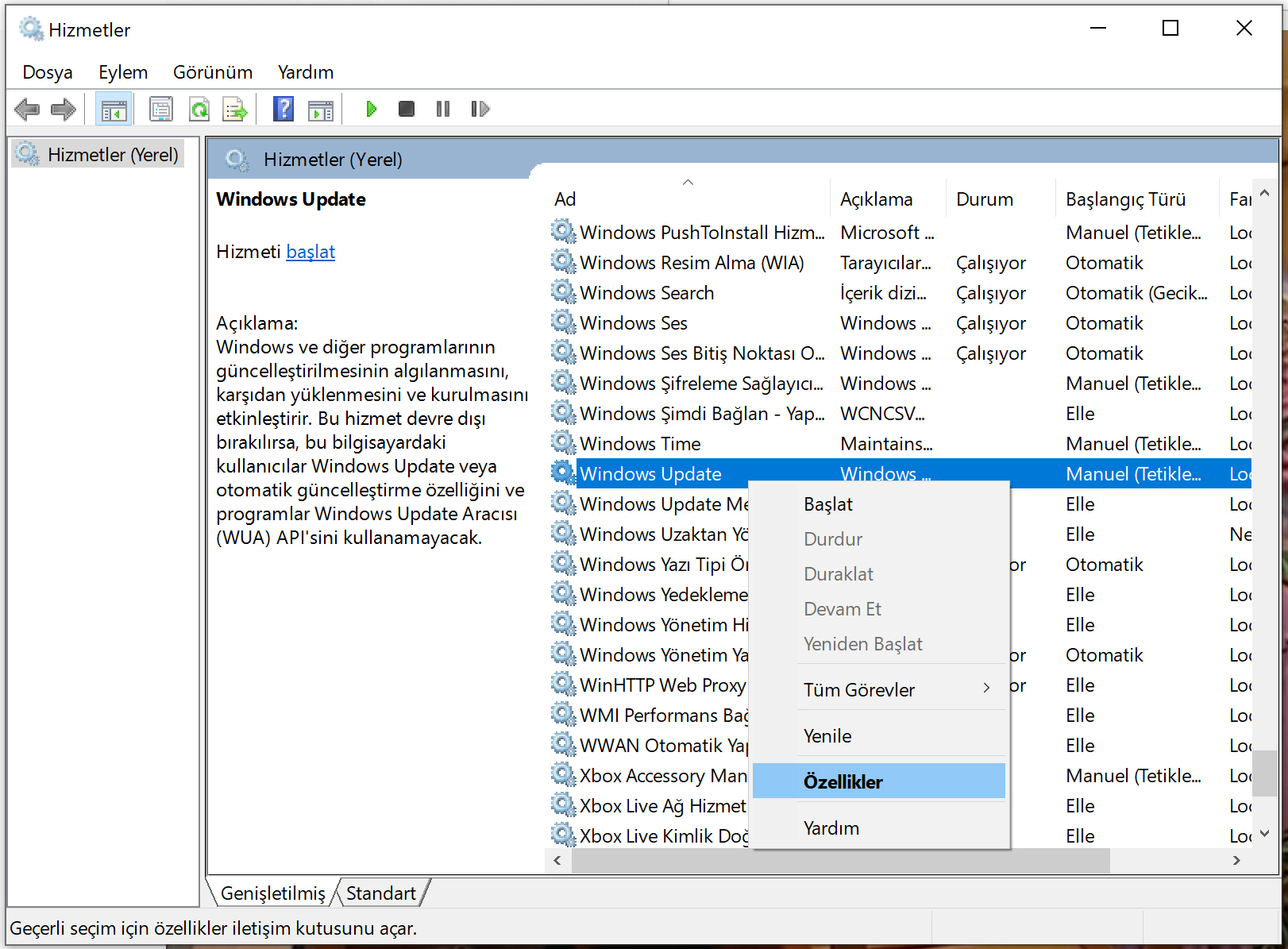
Task: Toggle the action pane with the rightmost view icon
Action: point(321,109)
